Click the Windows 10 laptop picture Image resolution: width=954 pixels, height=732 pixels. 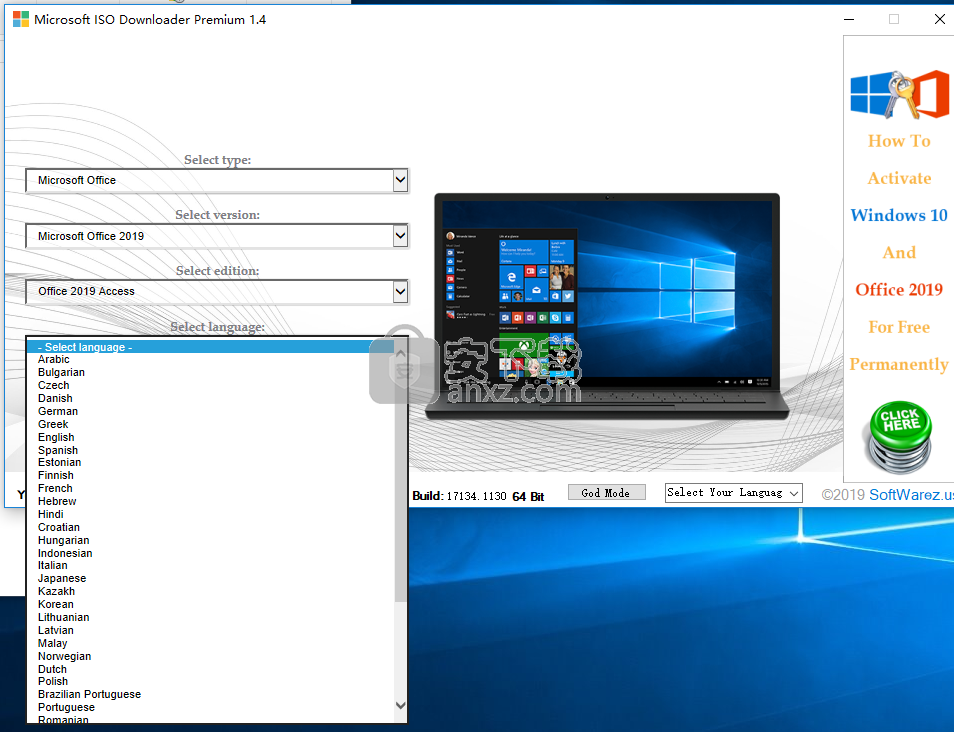tap(607, 307)
